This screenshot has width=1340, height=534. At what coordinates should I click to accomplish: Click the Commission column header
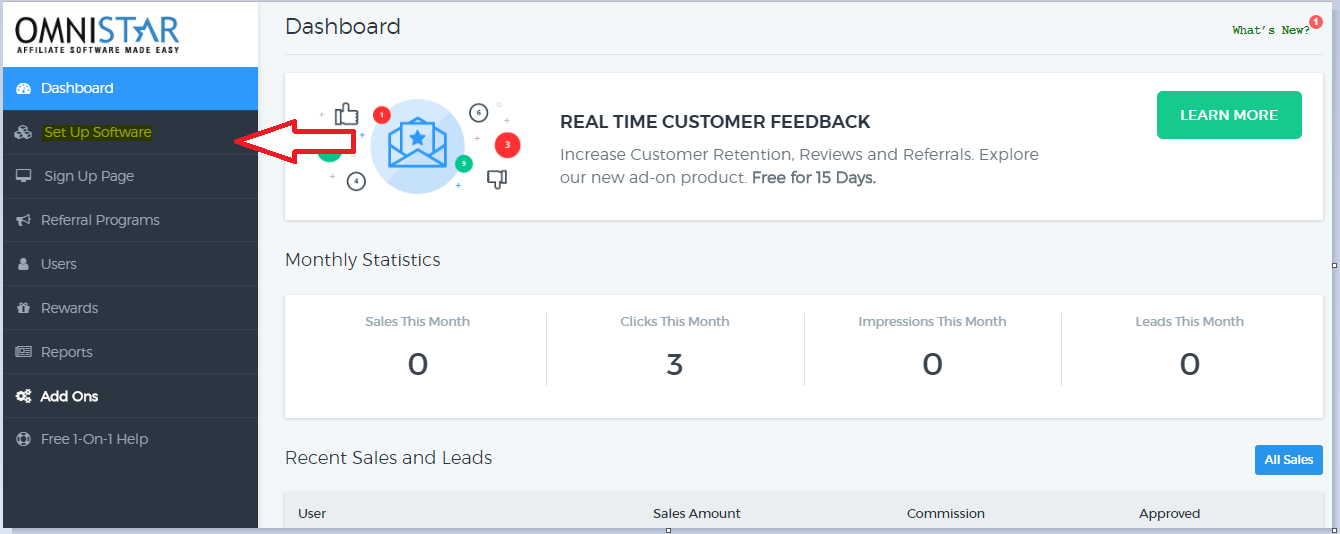[946, 513]
